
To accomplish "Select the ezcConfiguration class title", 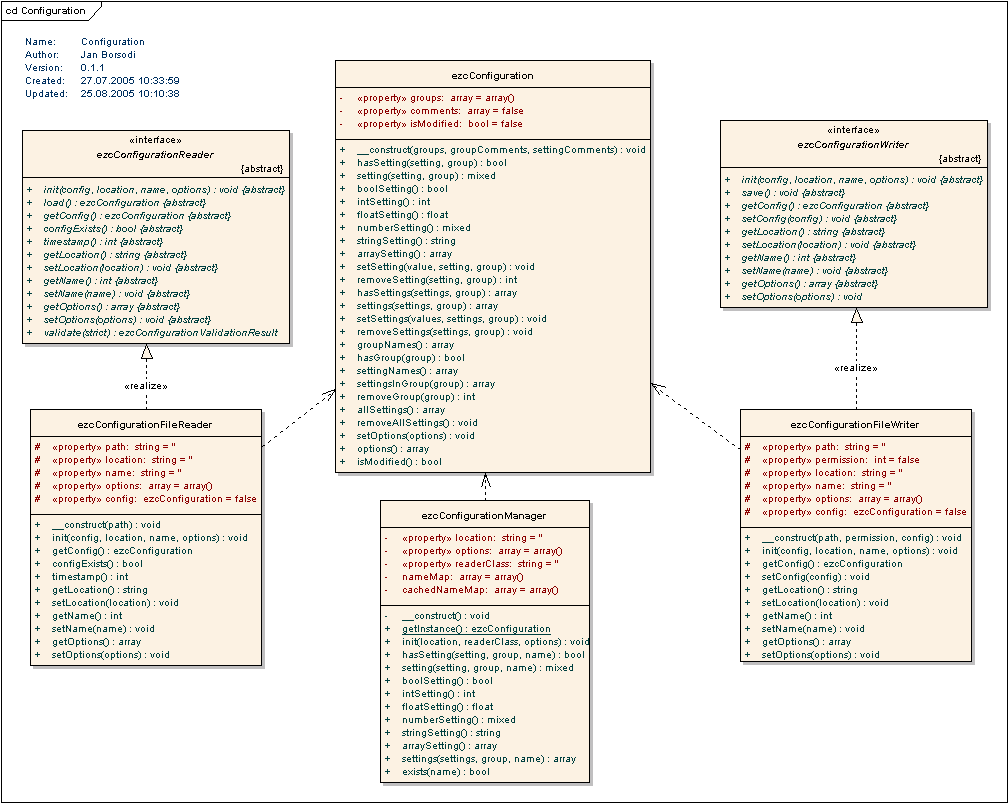I will point(492,75).
